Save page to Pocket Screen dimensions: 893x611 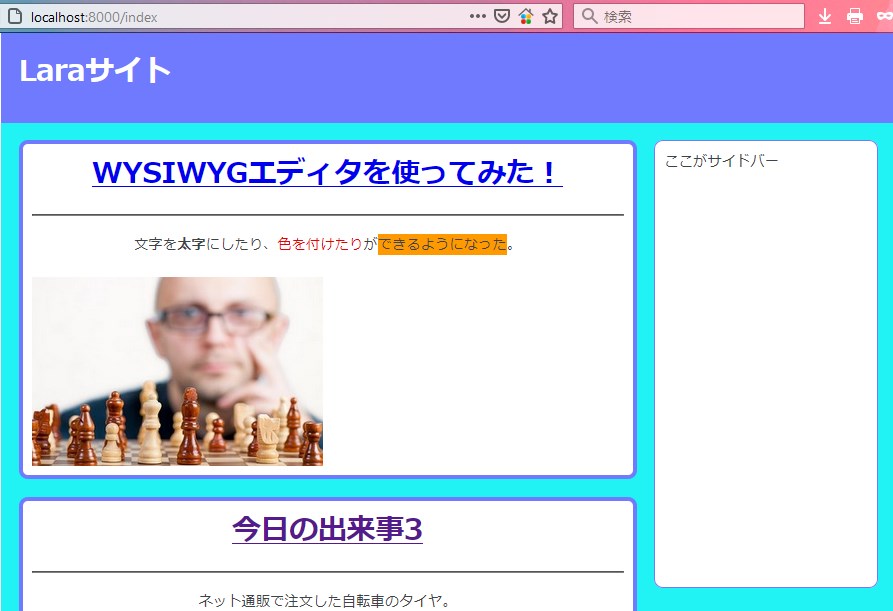pos(503,16)
